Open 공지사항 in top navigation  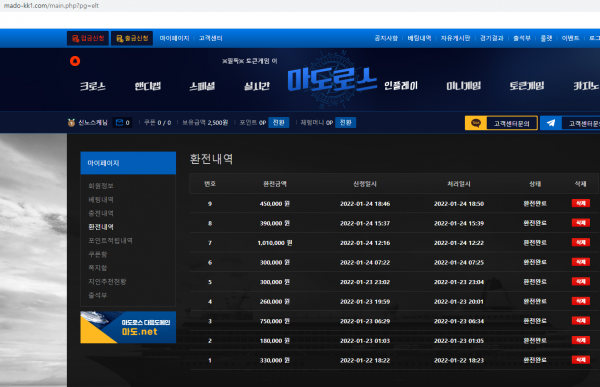click(386, 38)
